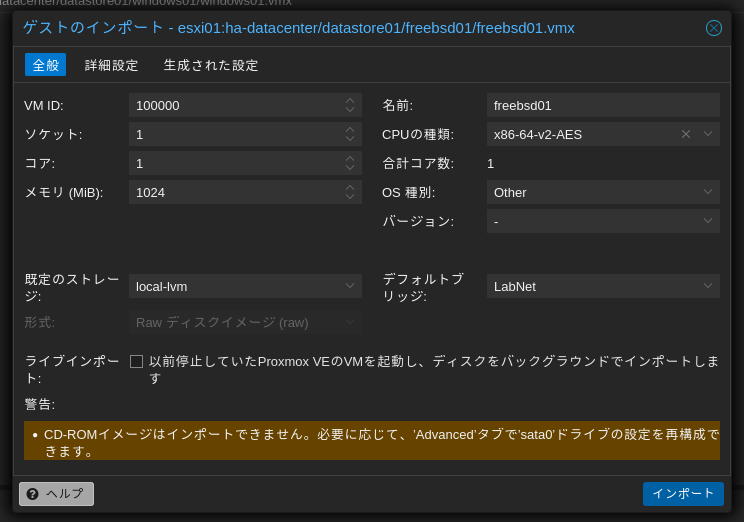Image resolution: width=744 pixels, height=522 pixels.
Task: Click the インポート button
Action: tap(683, 494)
